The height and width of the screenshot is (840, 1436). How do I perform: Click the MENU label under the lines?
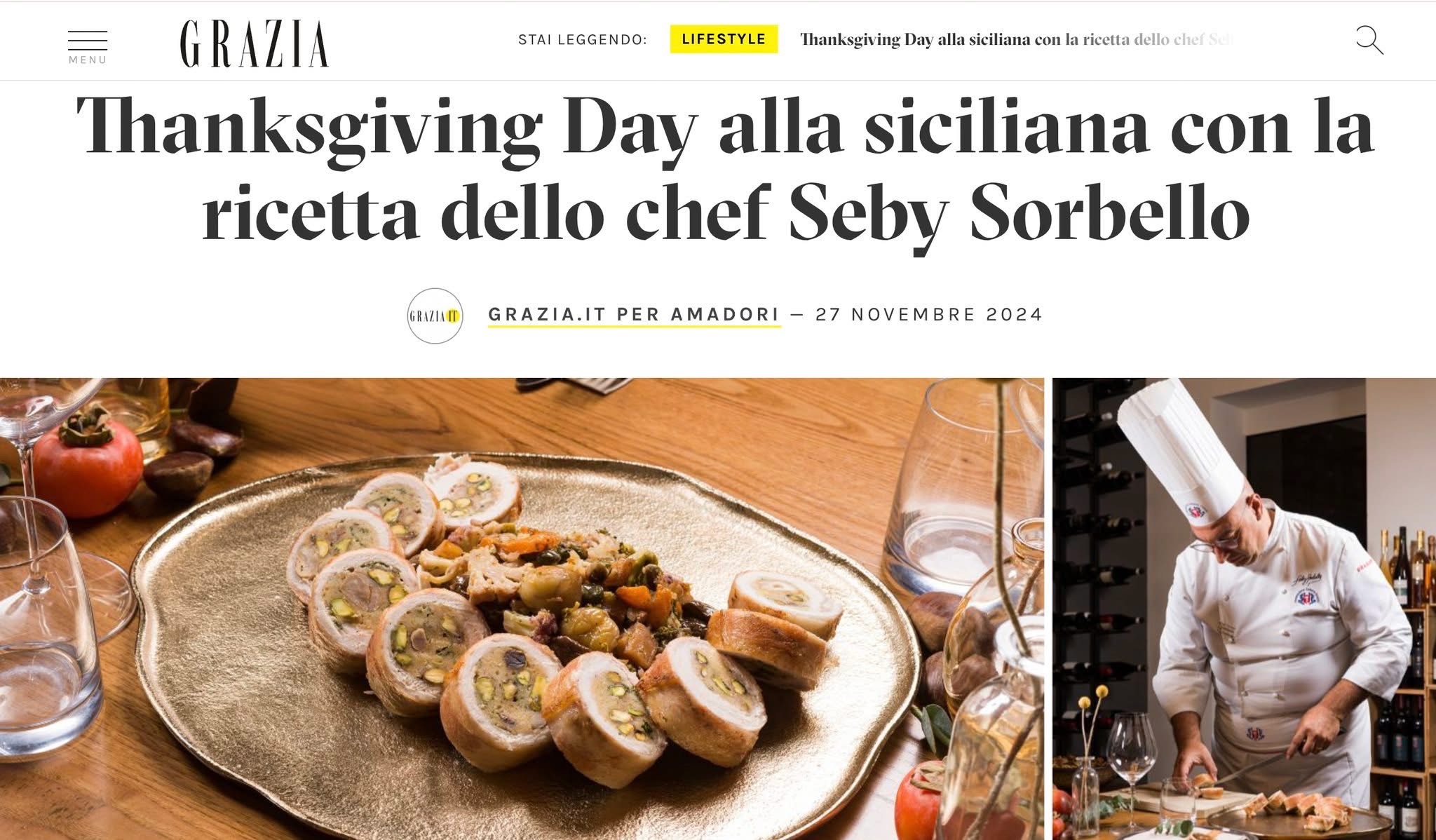(88, 60)
